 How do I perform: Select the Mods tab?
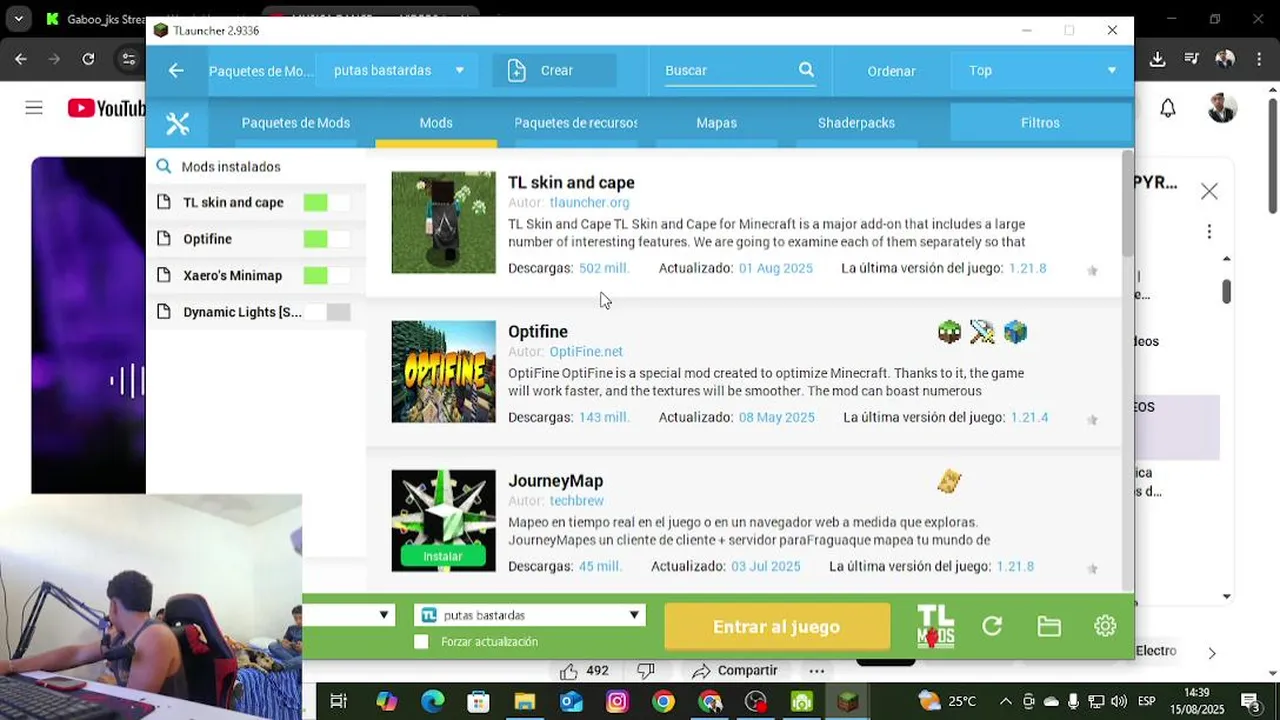click(436, 123)
